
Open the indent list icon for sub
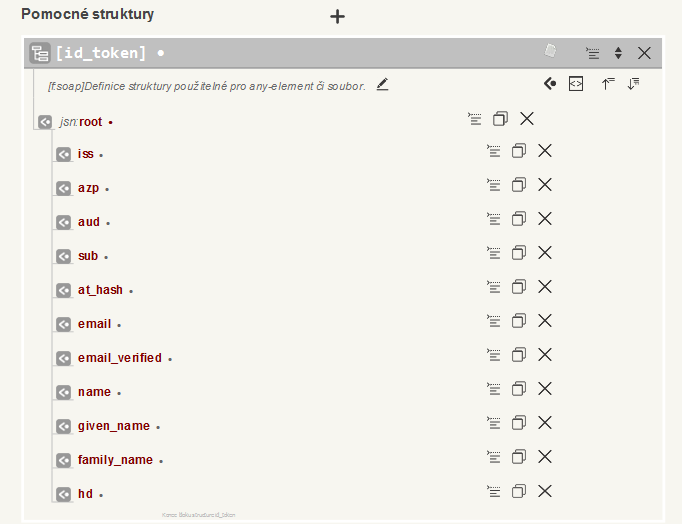tap(493, 253)
